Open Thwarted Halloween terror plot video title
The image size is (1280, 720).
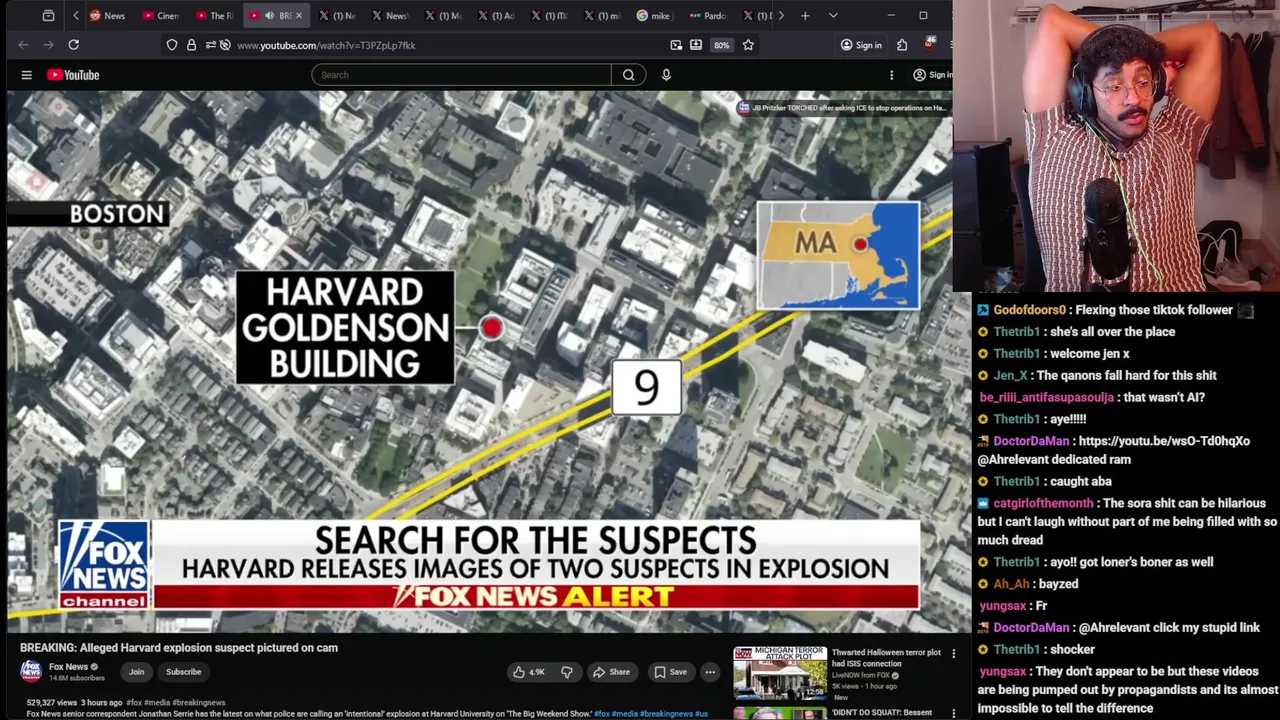point(886,657)
